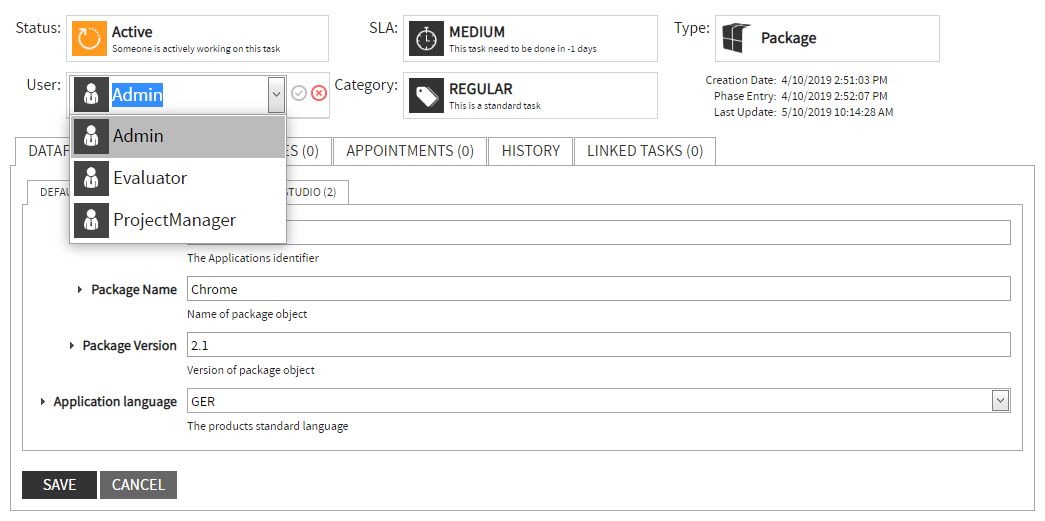This screenshot has width=1045, height=521.
Task: Open the LINKED TASKS tab
Action: (x=644, y=151)
